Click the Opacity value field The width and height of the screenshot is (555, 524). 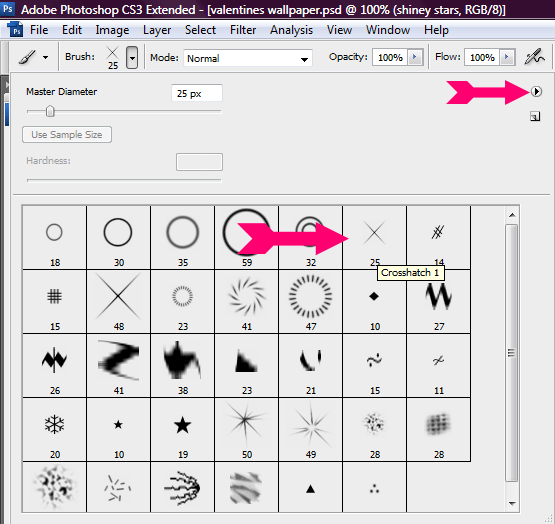click(390, 57)
